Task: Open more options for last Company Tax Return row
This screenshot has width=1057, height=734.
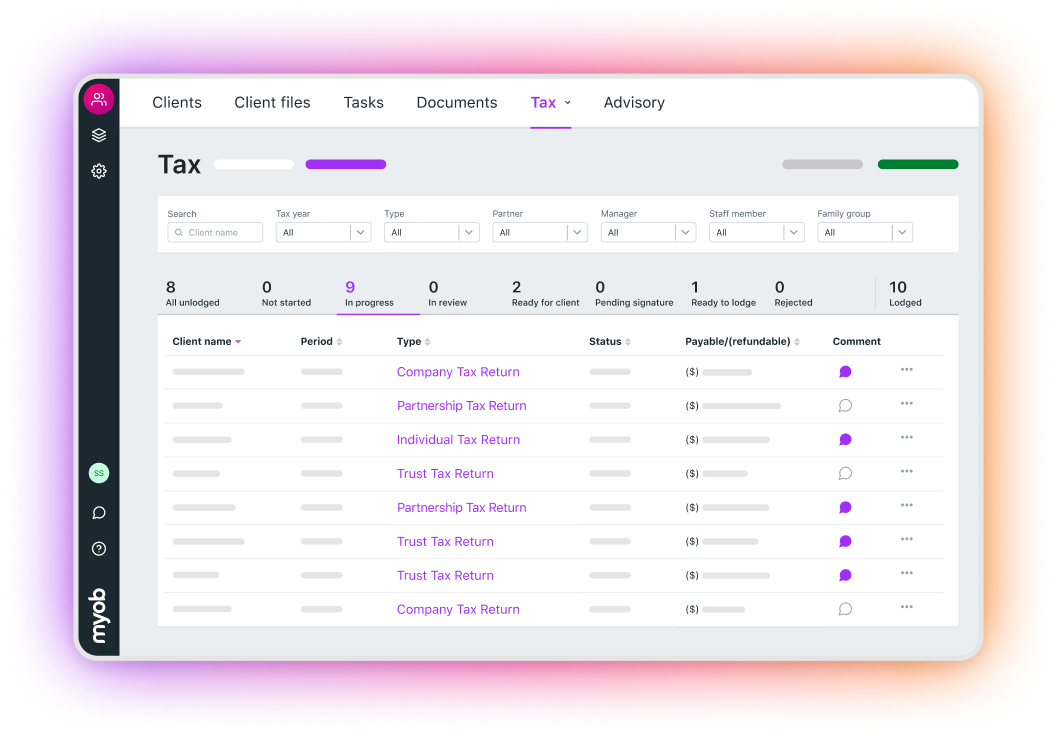Action: [907, 607]
